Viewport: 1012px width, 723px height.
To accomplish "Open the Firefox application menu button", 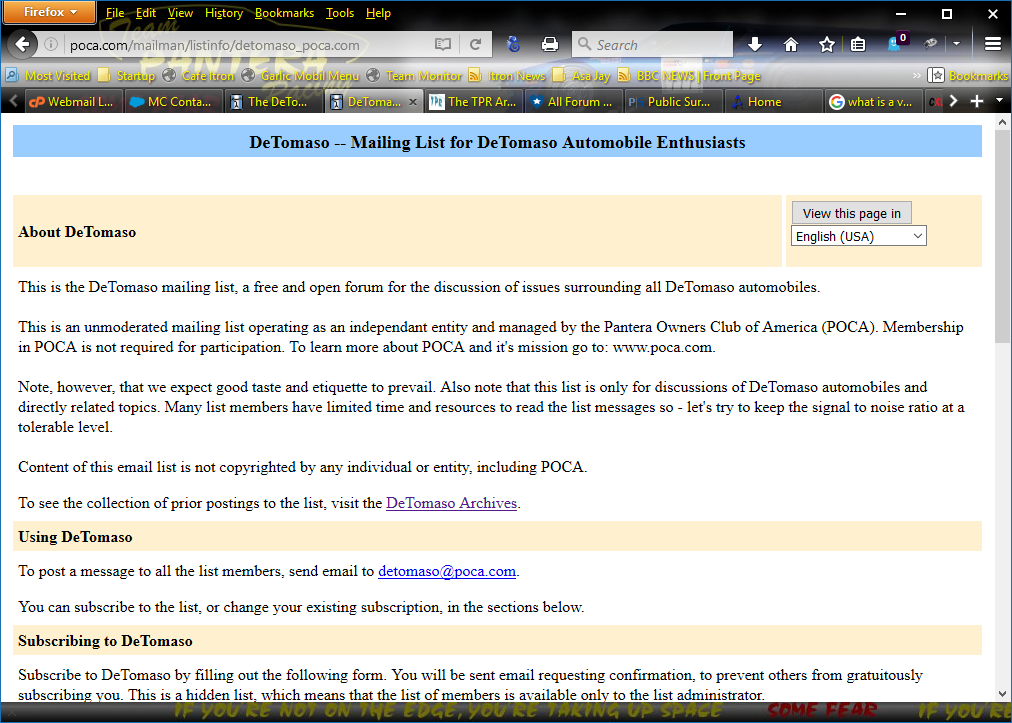I will click(50, 12).
